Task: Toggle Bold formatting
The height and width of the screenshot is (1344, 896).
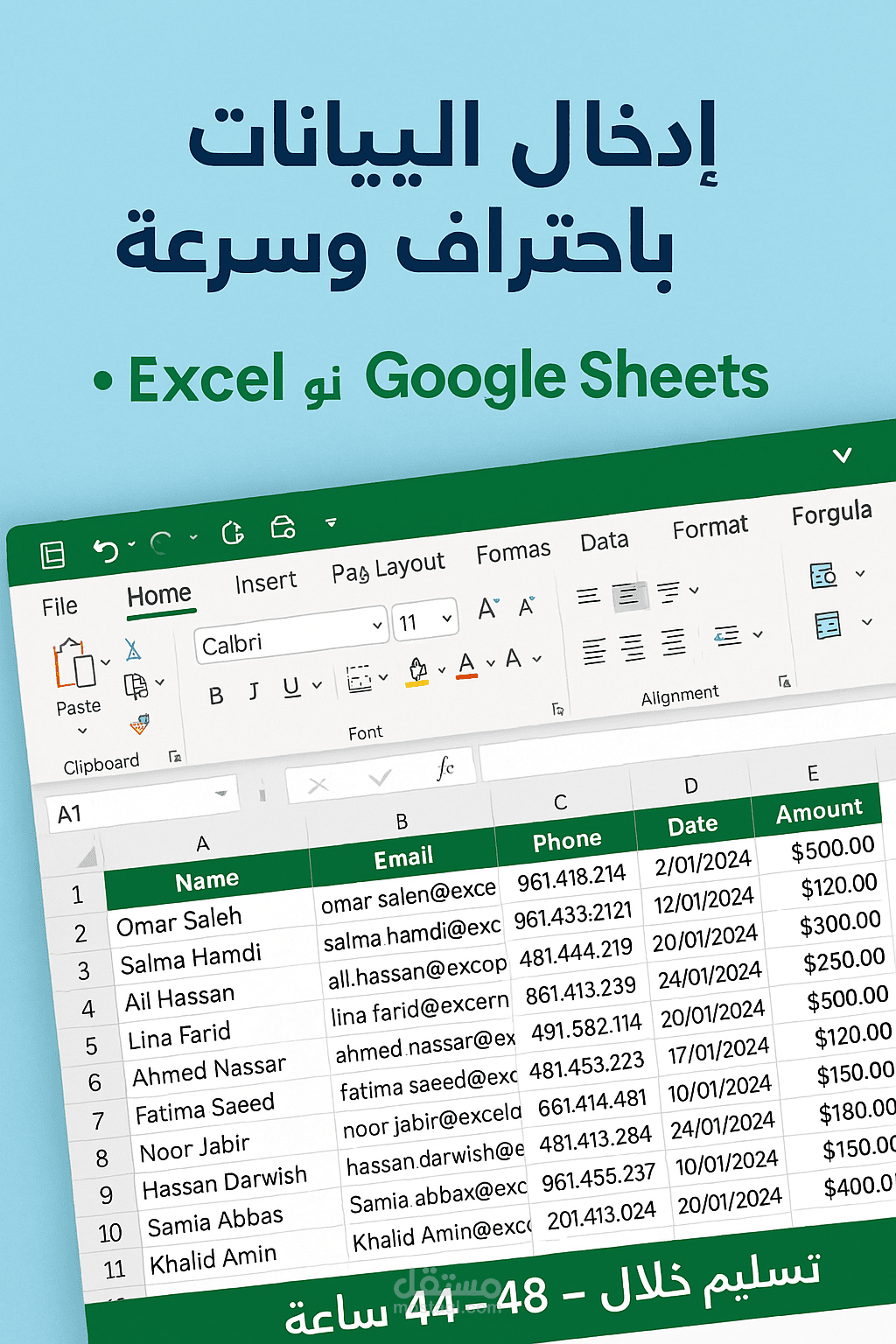Action: 216,696
